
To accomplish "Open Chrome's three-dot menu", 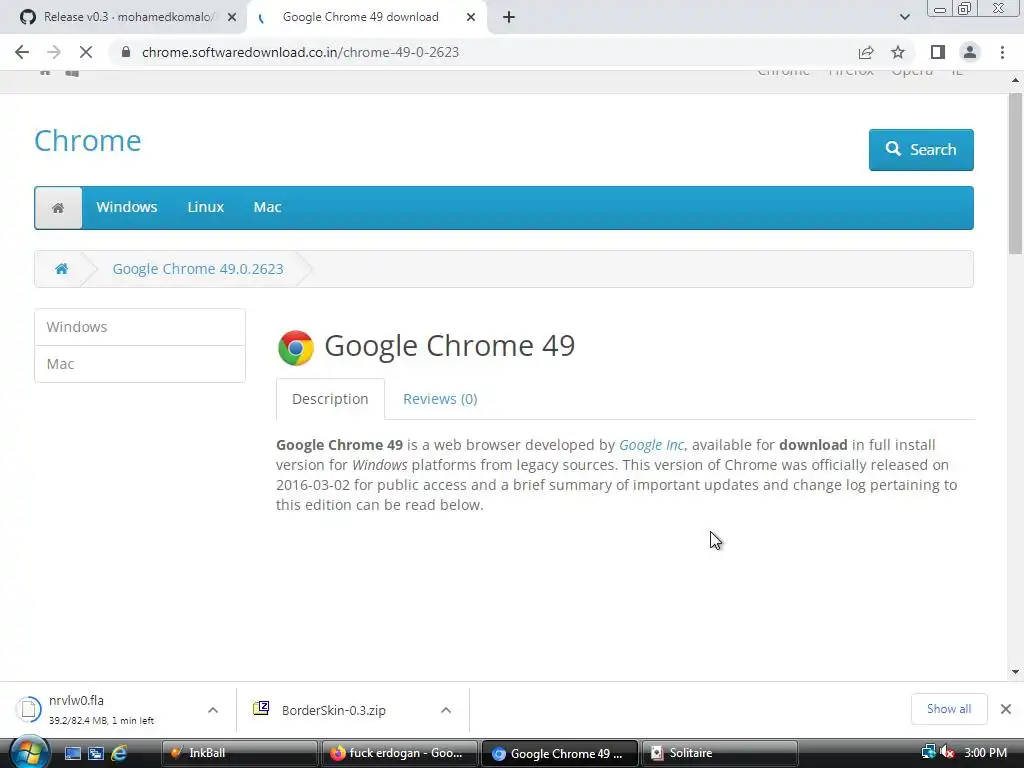I will point(1002,52).
